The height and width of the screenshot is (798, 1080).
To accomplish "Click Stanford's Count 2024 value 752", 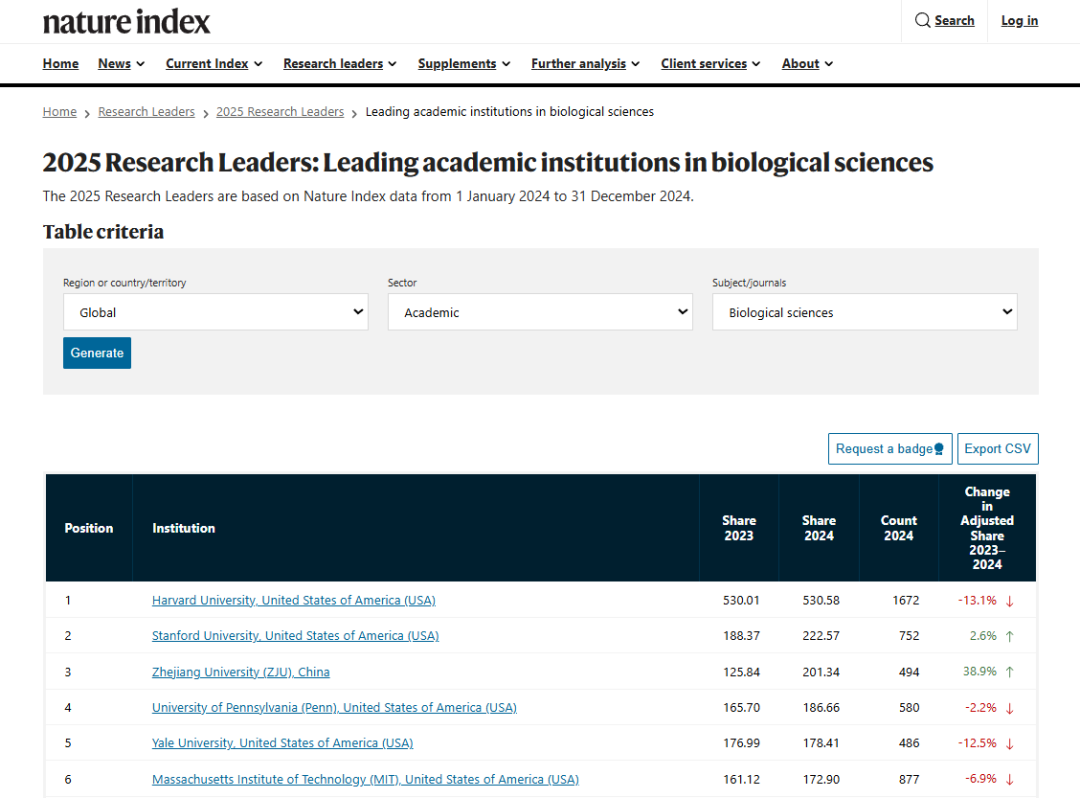I will 909,636.
